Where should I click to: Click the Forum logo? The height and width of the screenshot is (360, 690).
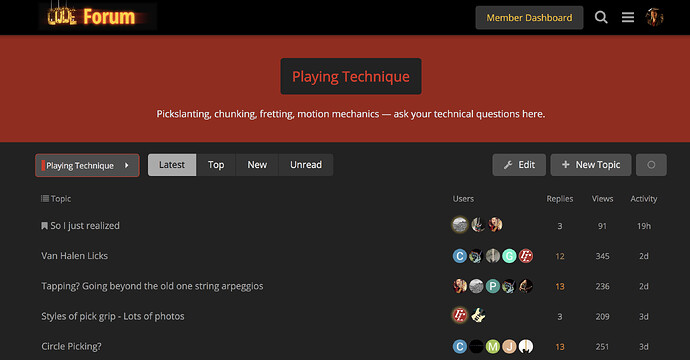tap(97, 17)
